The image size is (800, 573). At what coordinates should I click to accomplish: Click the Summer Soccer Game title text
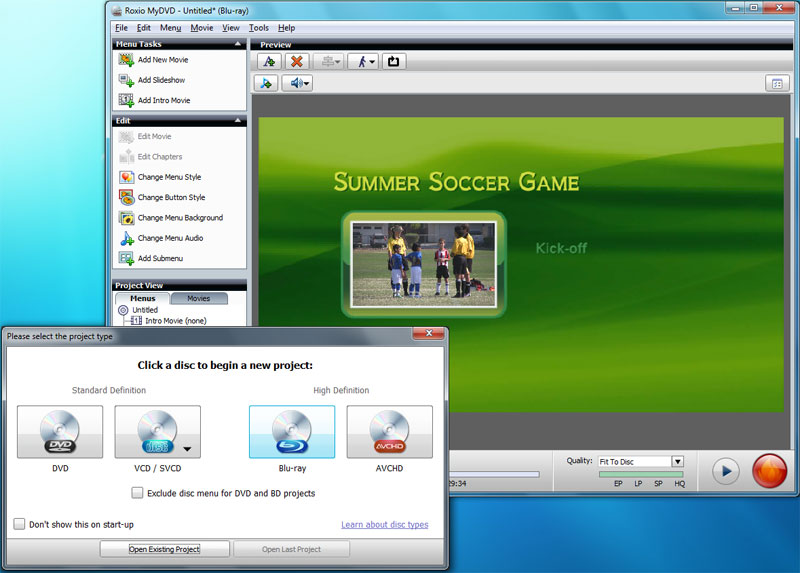[456, 182]
